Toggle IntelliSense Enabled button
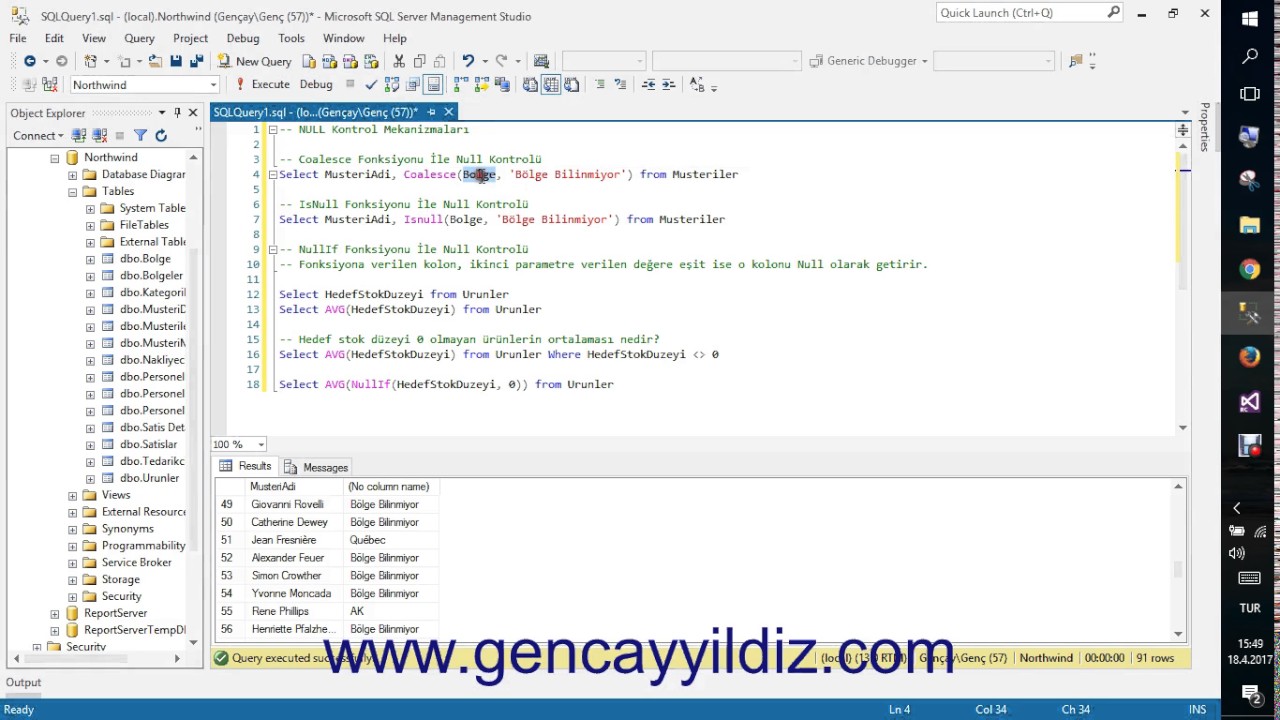Image resolution: width=1280 pixels, height=720 pixels. (x=433, y=85)
